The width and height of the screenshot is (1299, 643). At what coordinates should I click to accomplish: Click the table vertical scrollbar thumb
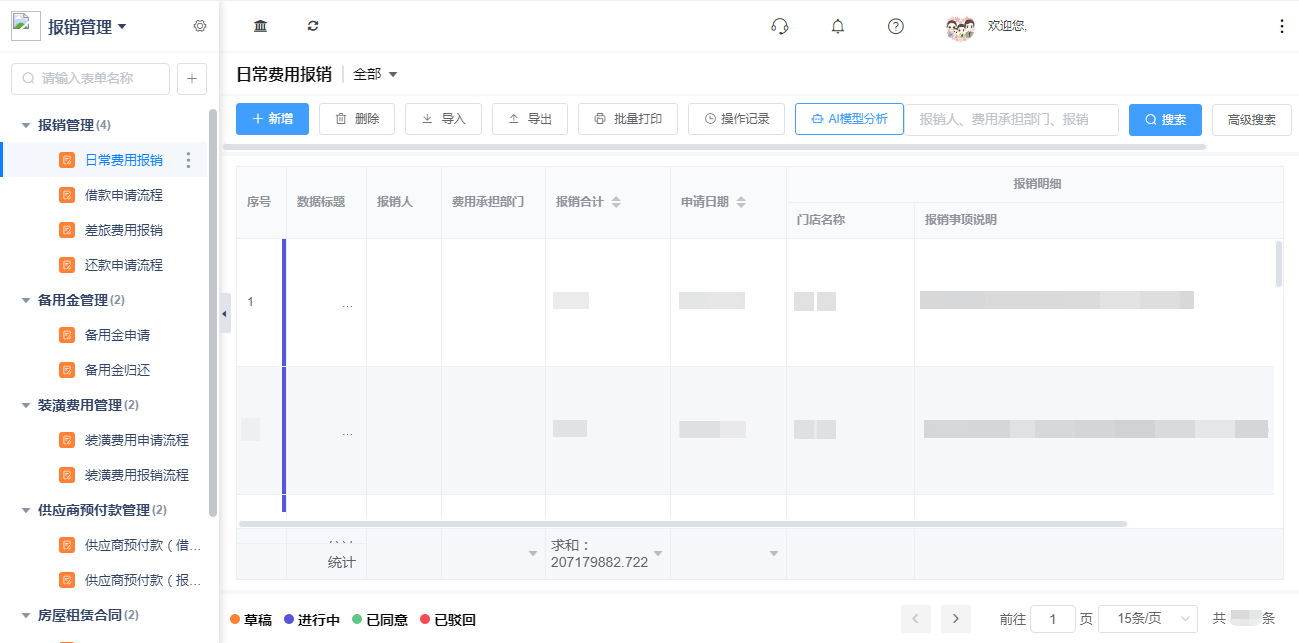click(1278, 264)
